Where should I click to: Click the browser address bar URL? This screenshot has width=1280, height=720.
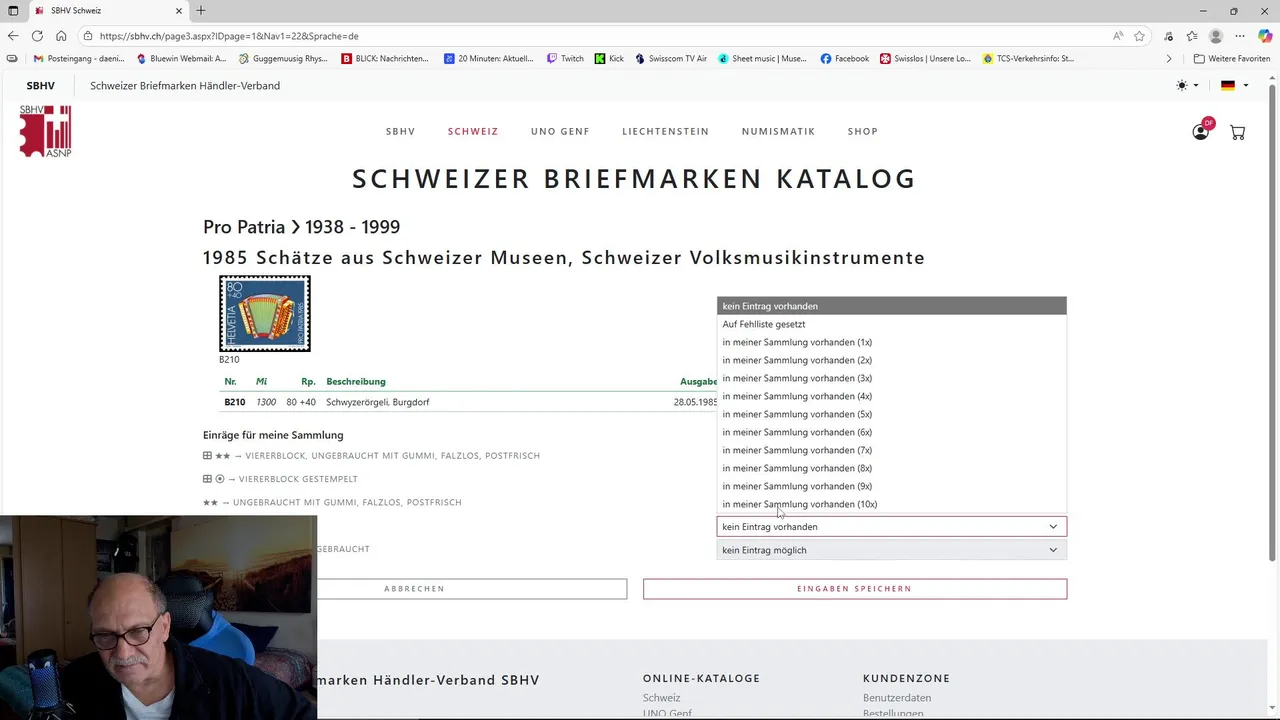[x=229, y=36]
